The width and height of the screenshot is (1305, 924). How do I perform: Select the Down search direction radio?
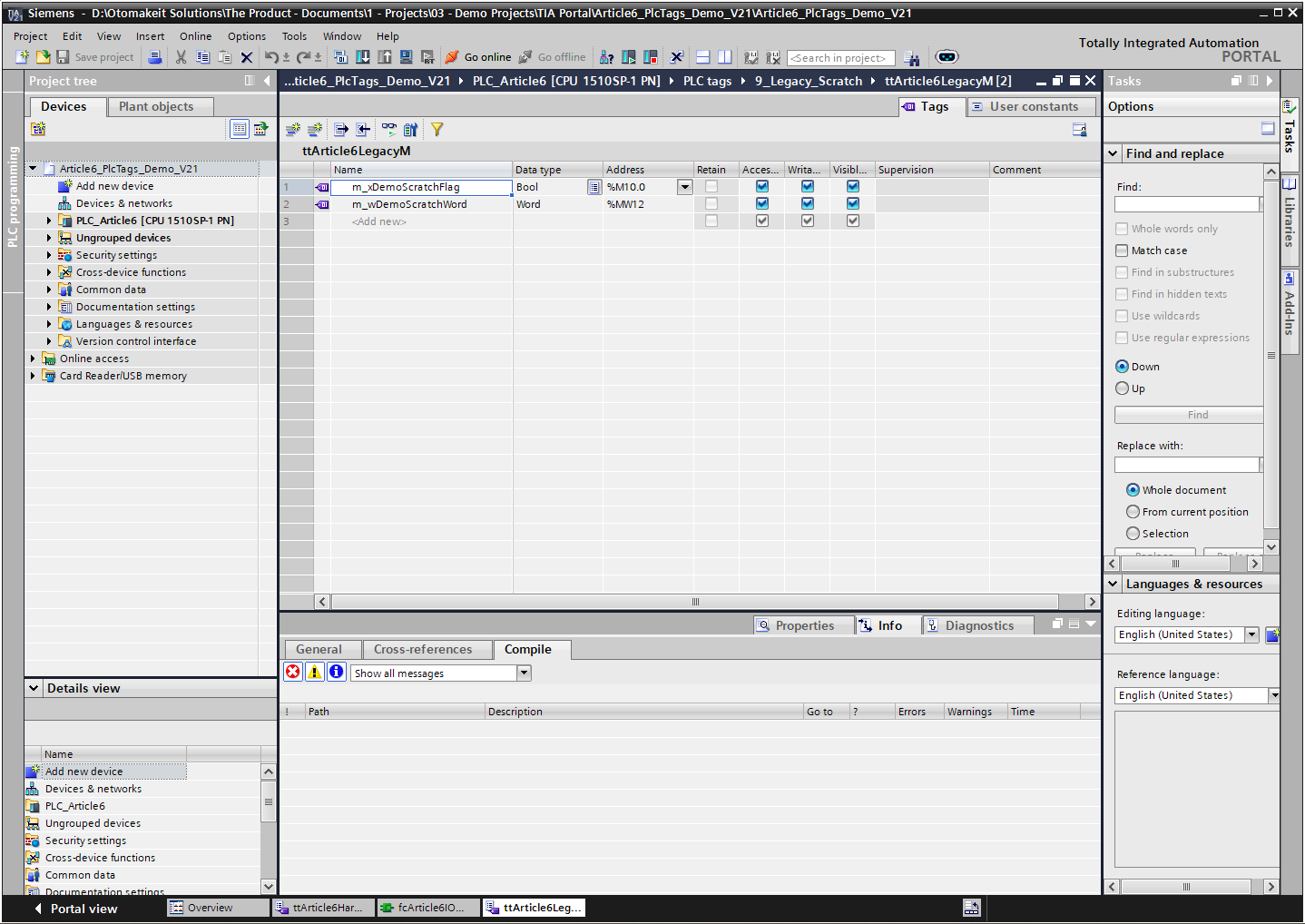click(x=1123, y=367)
